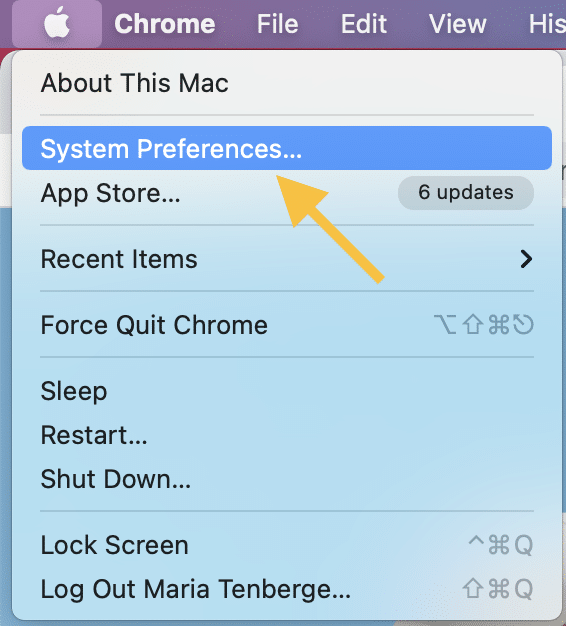This screenshot has width=566, height=626.
Task: Click the Apple logo menu icon
Action: 57,24
